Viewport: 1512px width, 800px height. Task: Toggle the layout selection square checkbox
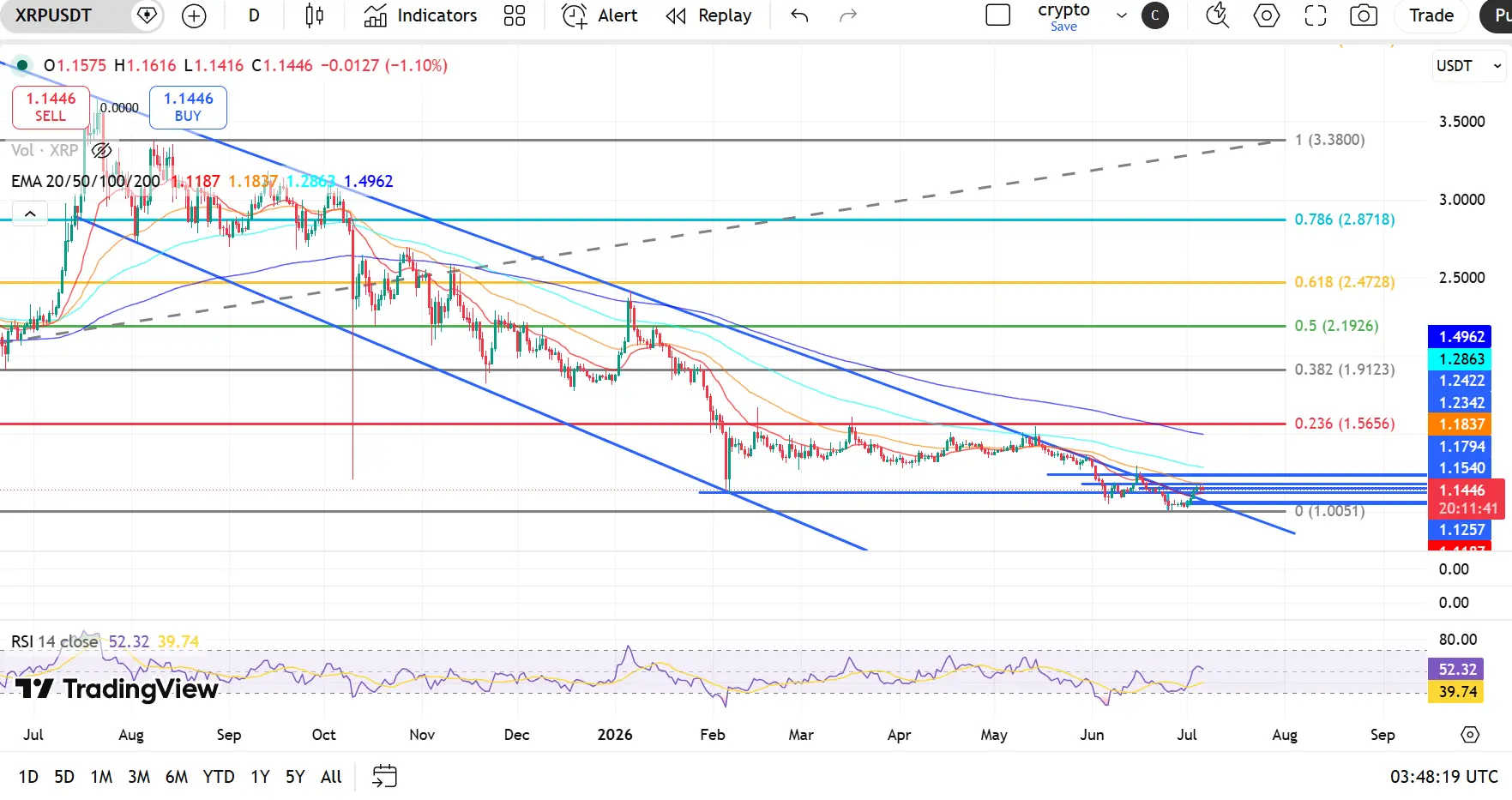(998, 15)
